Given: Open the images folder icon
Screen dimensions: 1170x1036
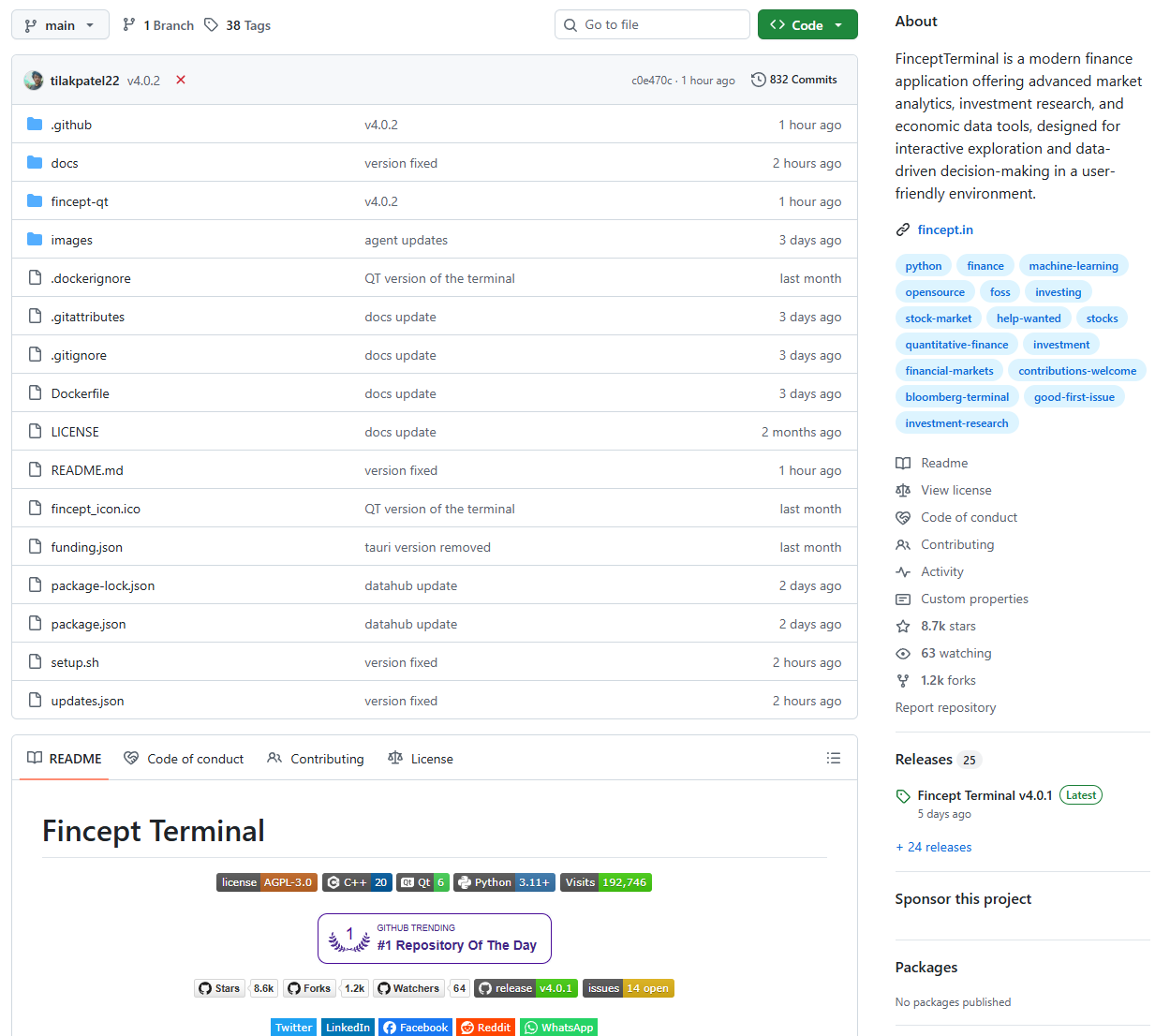Looking at the screenshot, I should pyautogui.click(x=36, y=239).
